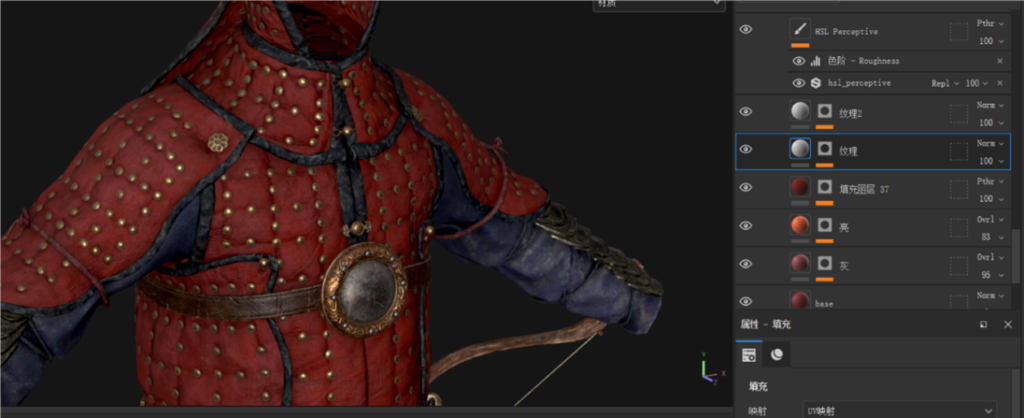
Task: Open the 映射 UV映射 projection dropdown
Action: click(899, 410)
